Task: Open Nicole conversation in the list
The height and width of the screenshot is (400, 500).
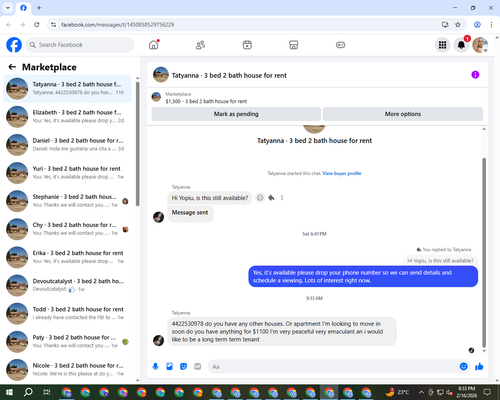Action: (x=67, y=369)
